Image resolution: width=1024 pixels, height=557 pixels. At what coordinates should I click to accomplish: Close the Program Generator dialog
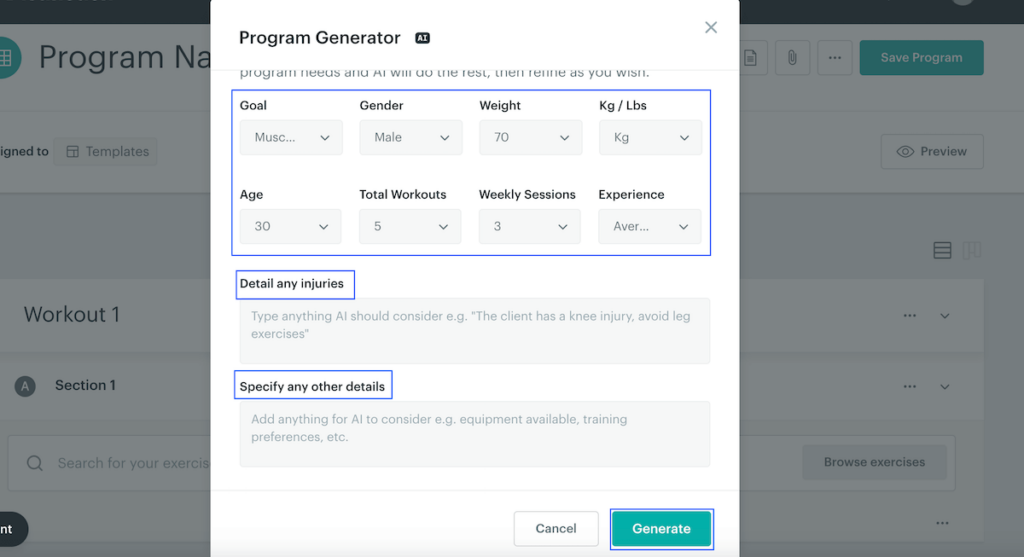tap(711, 28)
